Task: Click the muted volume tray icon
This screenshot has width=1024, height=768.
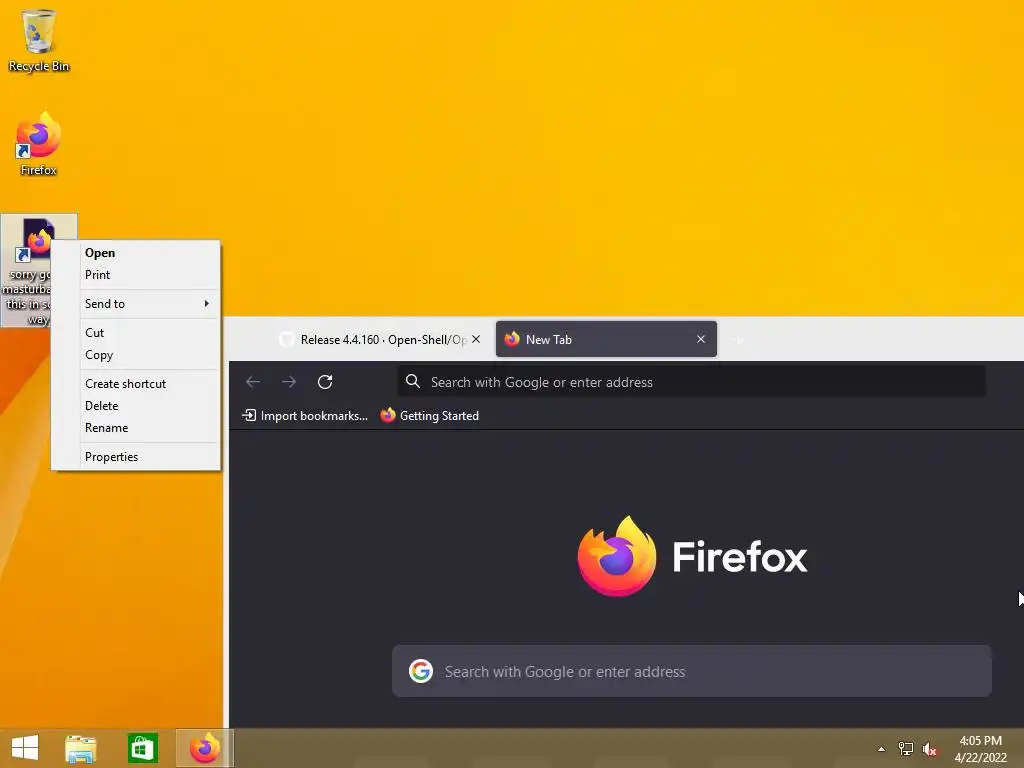Action: click(930, 749)
